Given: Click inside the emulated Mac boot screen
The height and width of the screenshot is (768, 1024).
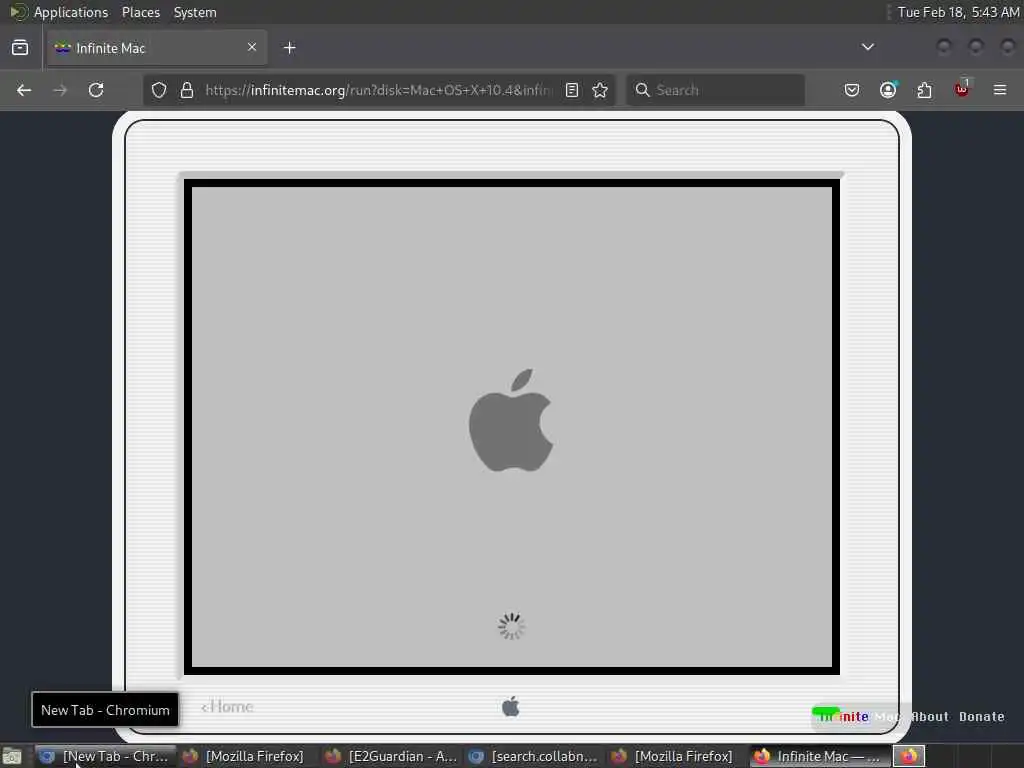Looking at the screenshot, I should click(x=512, y=427).
